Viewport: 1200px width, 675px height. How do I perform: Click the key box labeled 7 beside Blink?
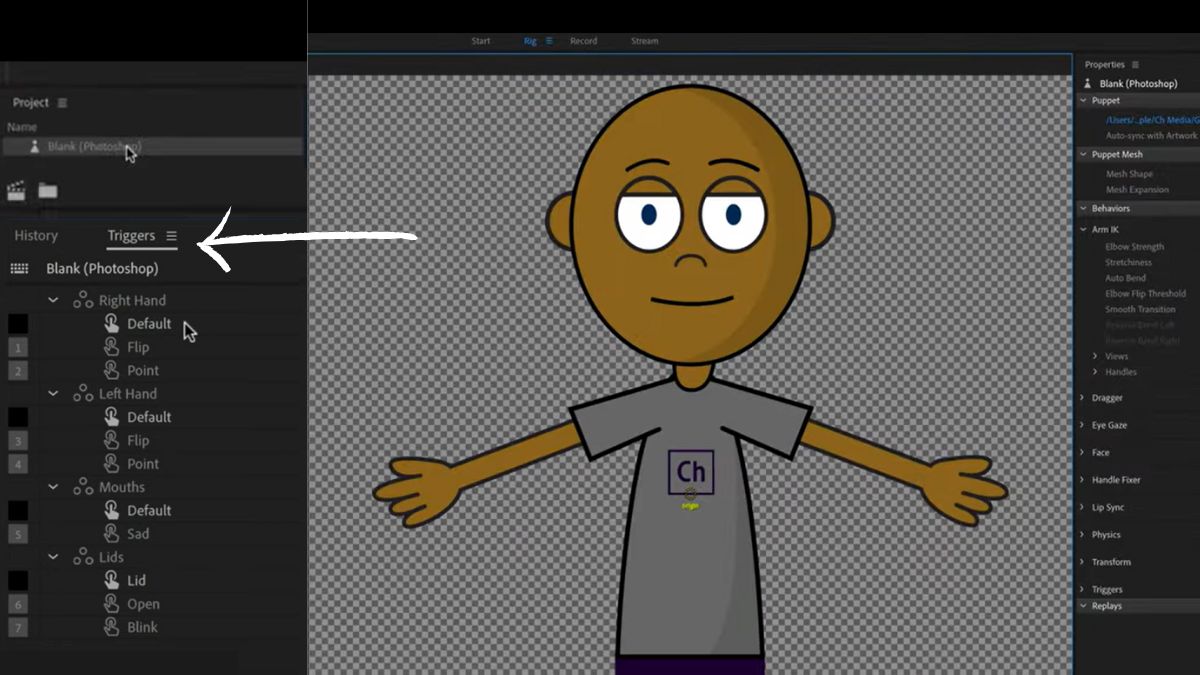click(x=18, y=628)
